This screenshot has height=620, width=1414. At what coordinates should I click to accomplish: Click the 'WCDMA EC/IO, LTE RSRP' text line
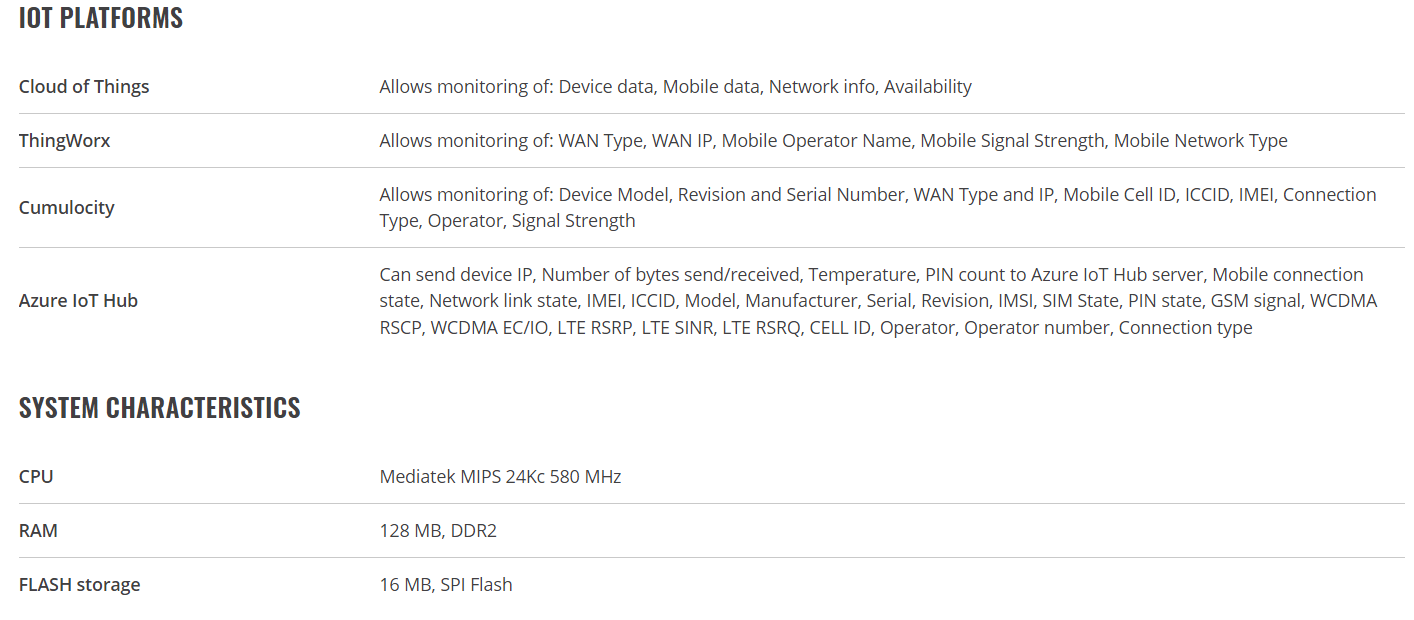point(816,328)
